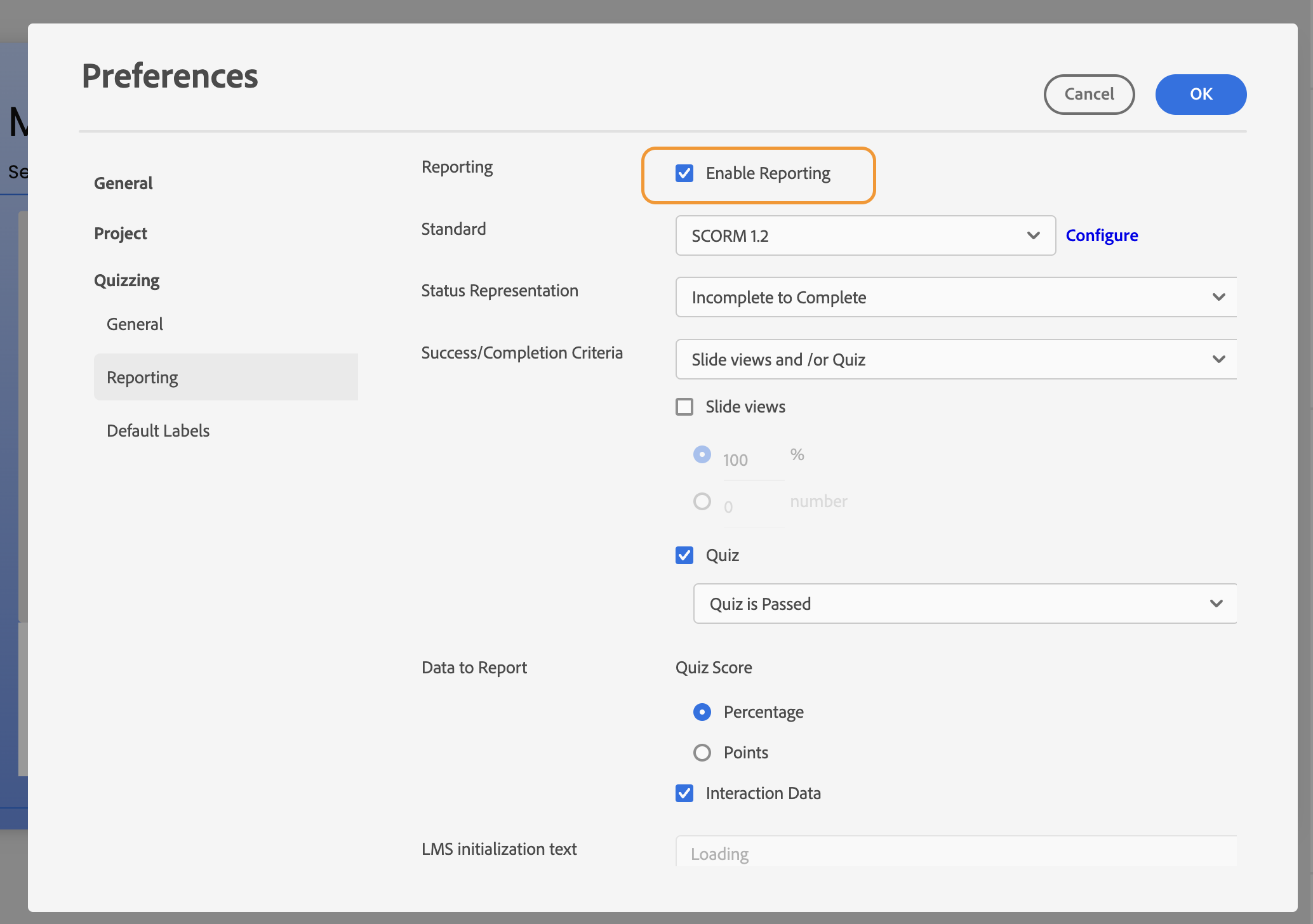Expand the Status Representation dropdown
The image size is (1313, 924).
tap(956, 297)
